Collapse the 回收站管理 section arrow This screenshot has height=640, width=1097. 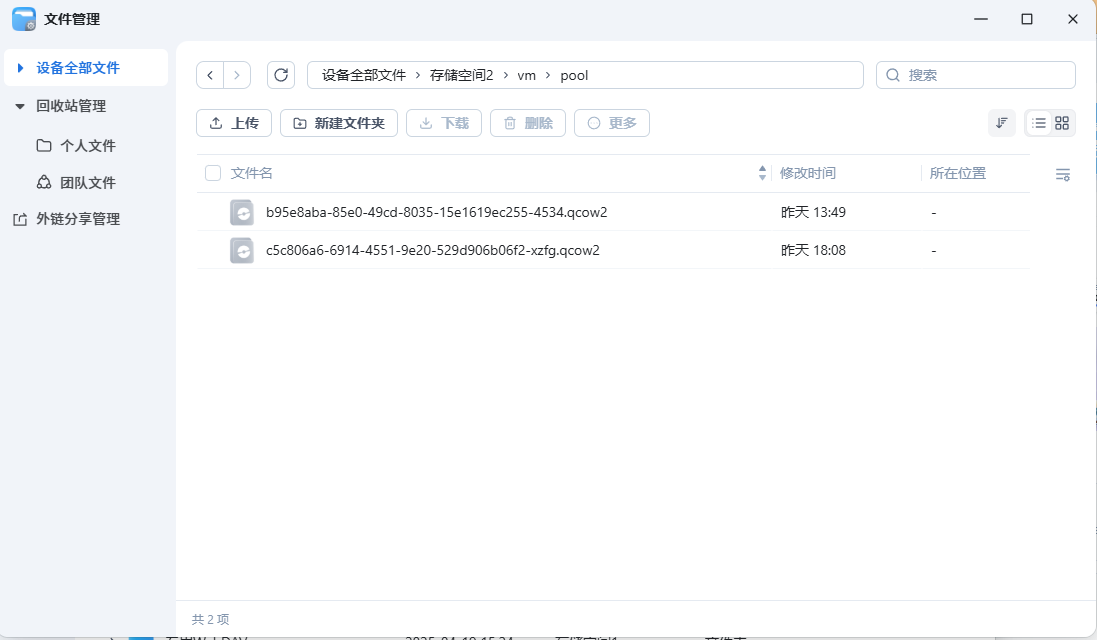pyautogui.click(x=20, y=106)
